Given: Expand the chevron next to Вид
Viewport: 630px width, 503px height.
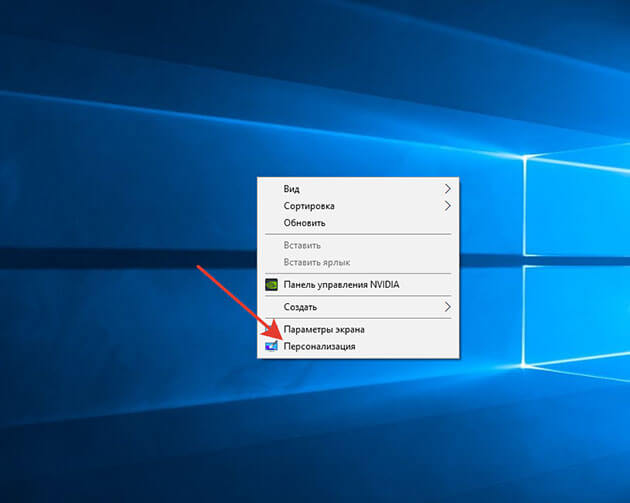Looking at the screenshot, I should [448, 189].
